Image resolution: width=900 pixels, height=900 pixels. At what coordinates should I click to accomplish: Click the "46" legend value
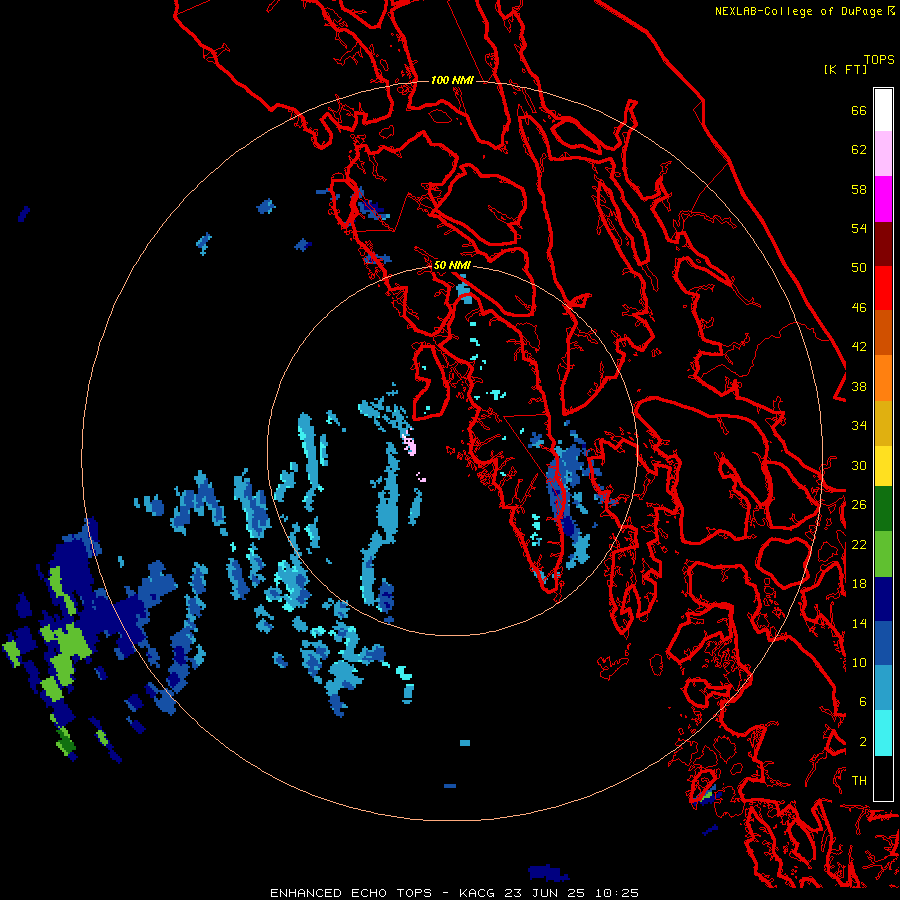click(859, 308)
